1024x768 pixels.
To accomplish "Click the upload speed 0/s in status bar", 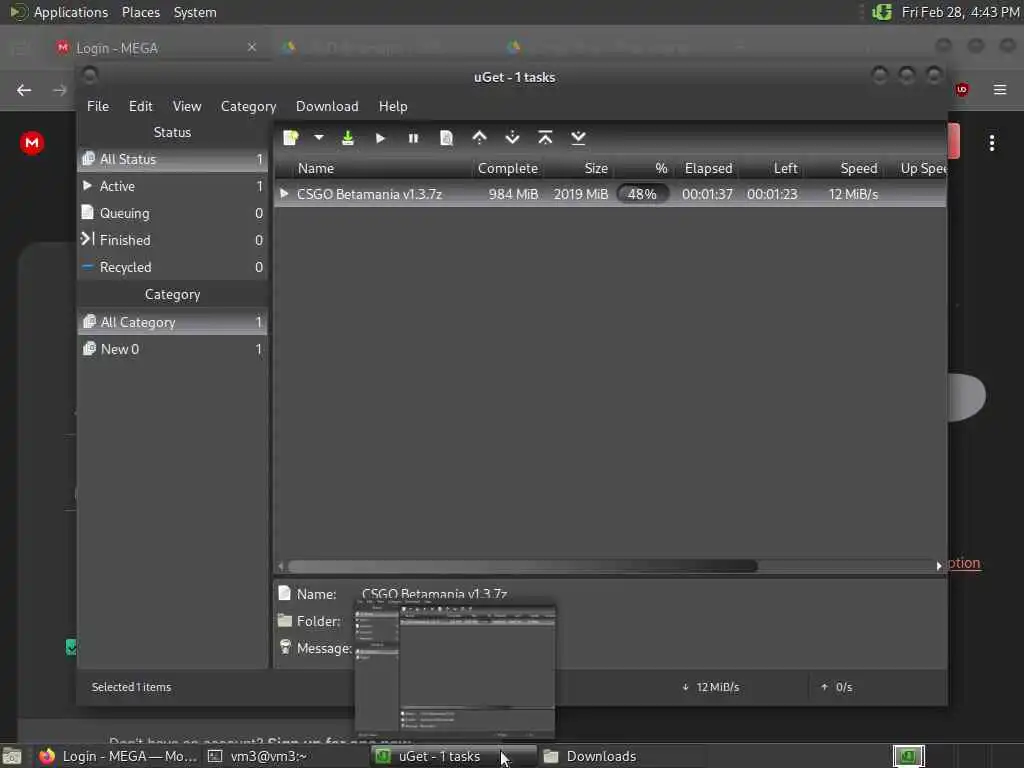I will coord(837,687).
